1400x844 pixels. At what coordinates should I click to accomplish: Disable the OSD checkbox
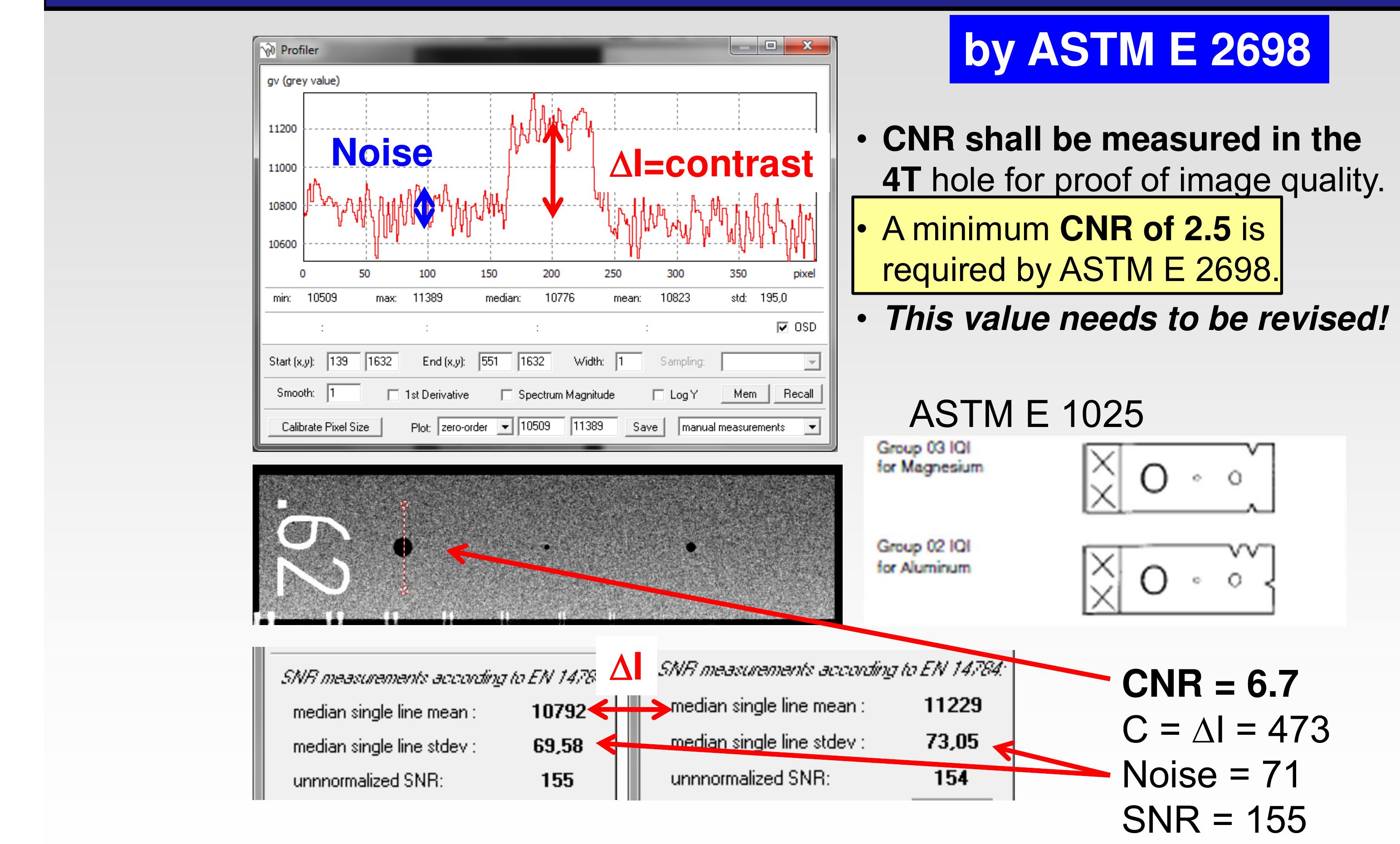783,327
